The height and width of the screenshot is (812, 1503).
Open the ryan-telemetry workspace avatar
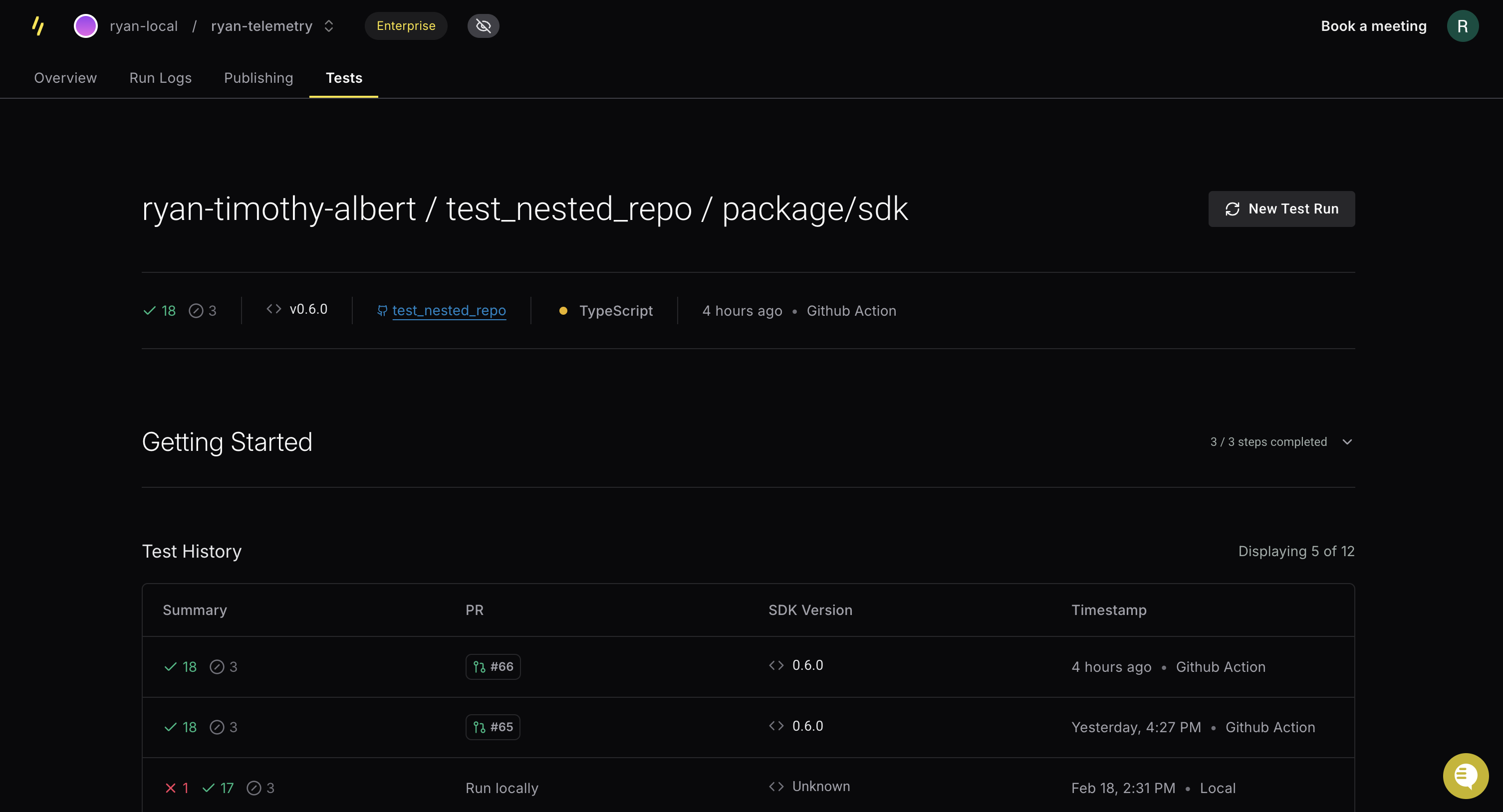85,25
